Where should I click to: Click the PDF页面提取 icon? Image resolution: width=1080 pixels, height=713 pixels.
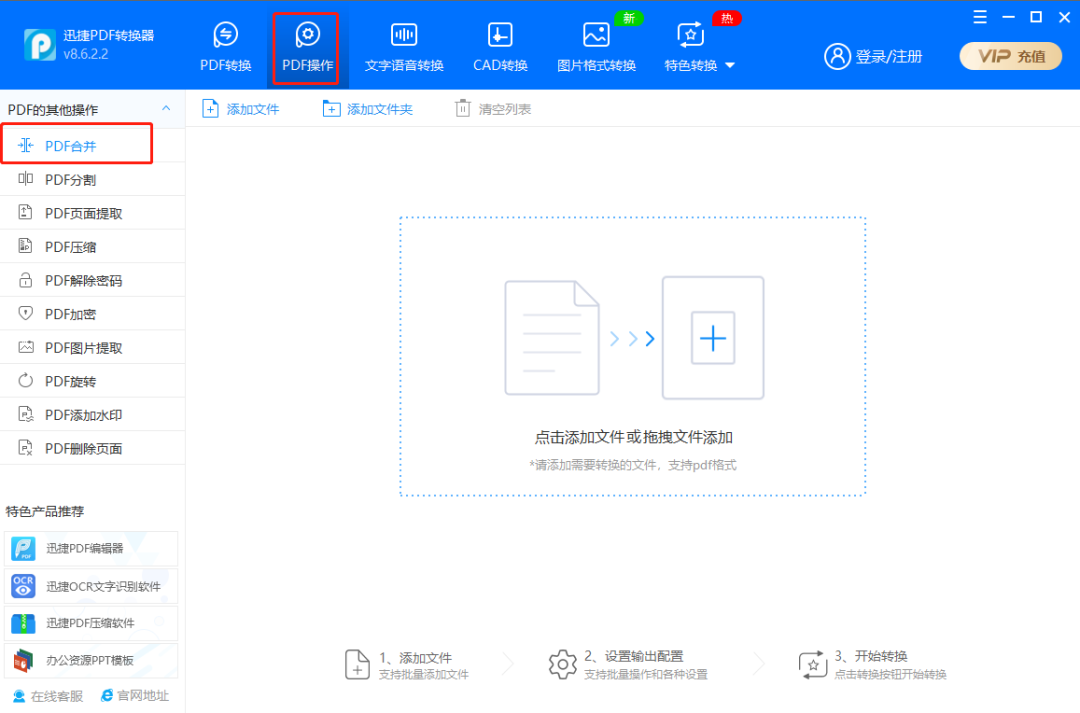(25, 212)
